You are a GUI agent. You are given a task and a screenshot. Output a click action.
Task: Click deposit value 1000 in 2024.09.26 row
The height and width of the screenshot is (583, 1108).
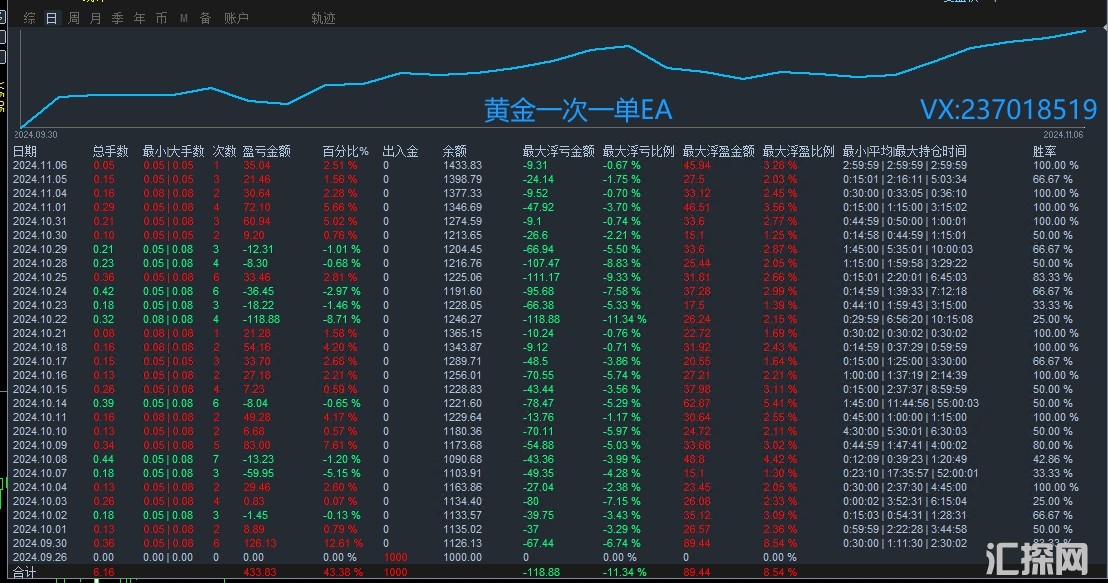(x=395, y=558)
